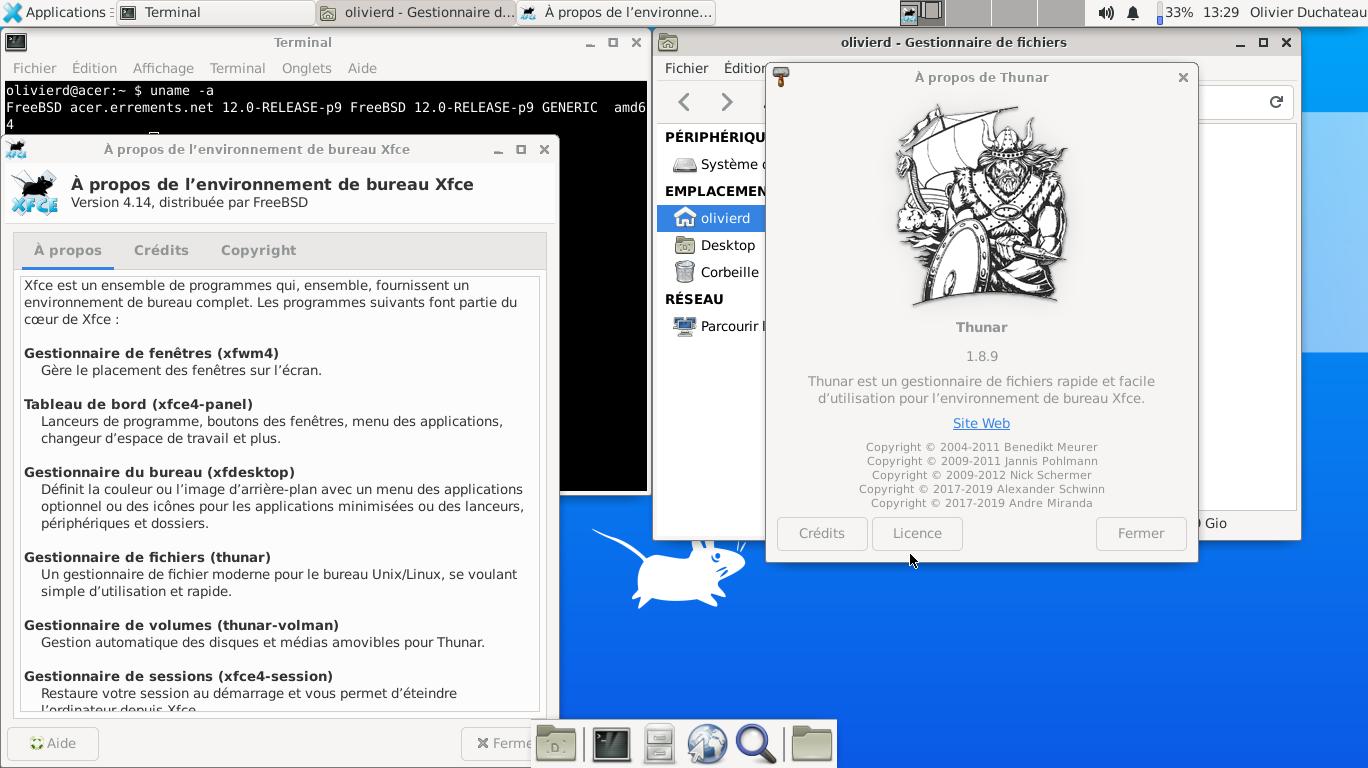Image resolution: width=1368 pixels, height=768 pixels.
Task: Open the file cabinet launcher in the dock
Action: point(659,744)
